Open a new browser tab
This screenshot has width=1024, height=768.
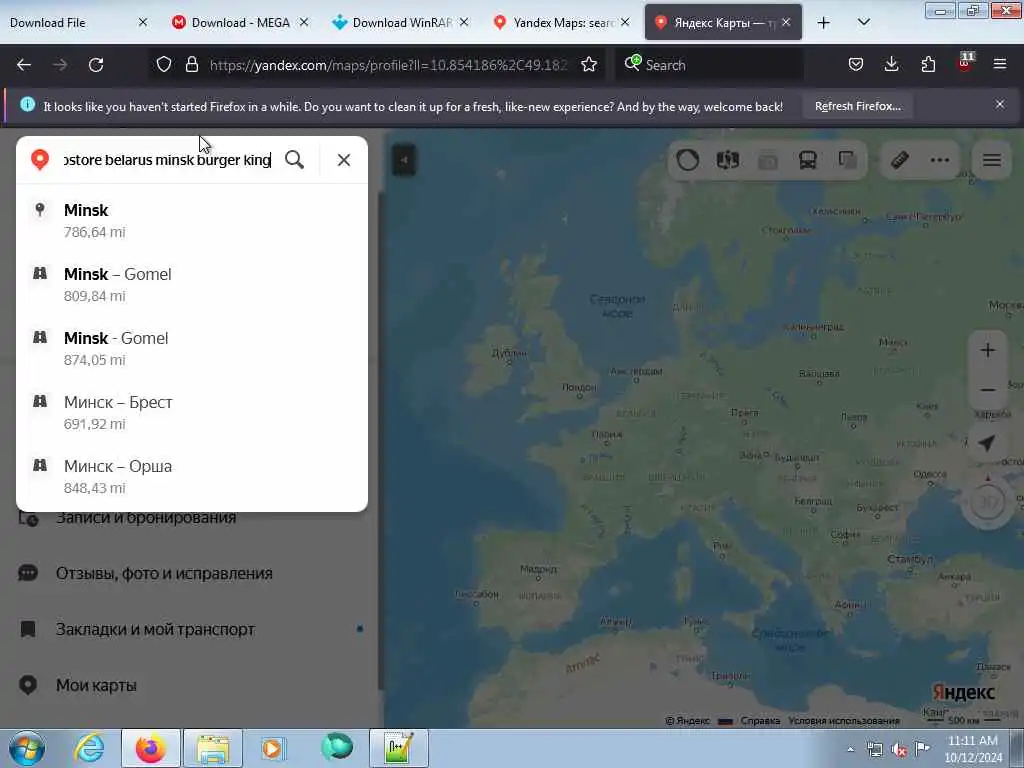pyautogui.click(x=824, y=23)
